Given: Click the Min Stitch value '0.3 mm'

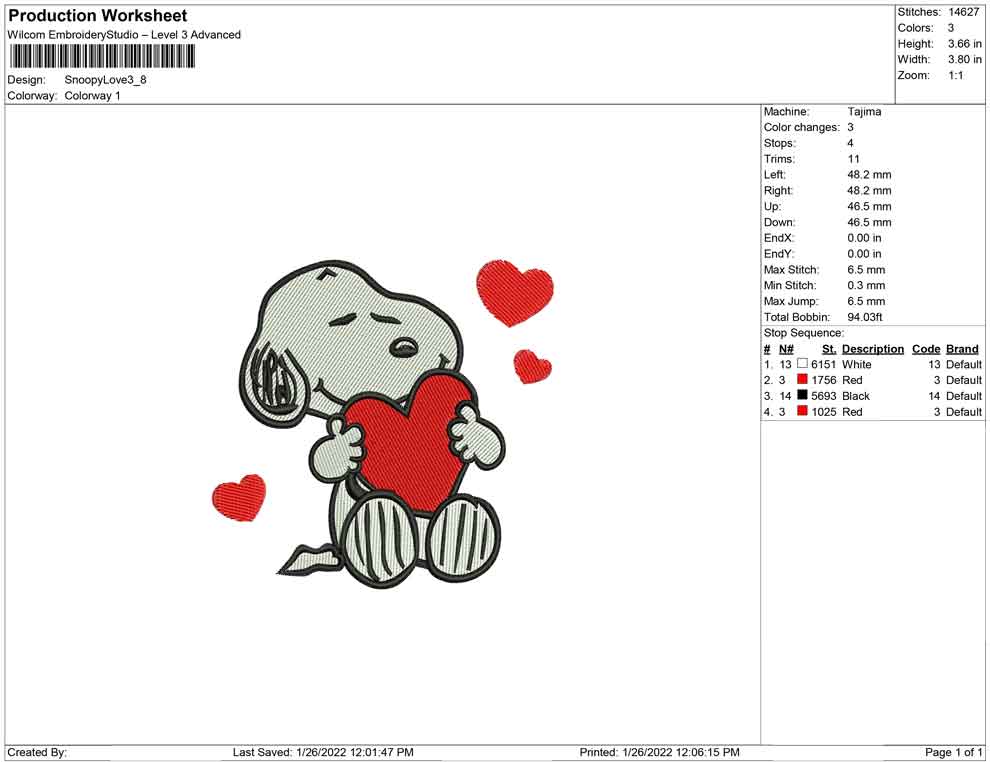Looking at the screenshot, I should [866, 285].
